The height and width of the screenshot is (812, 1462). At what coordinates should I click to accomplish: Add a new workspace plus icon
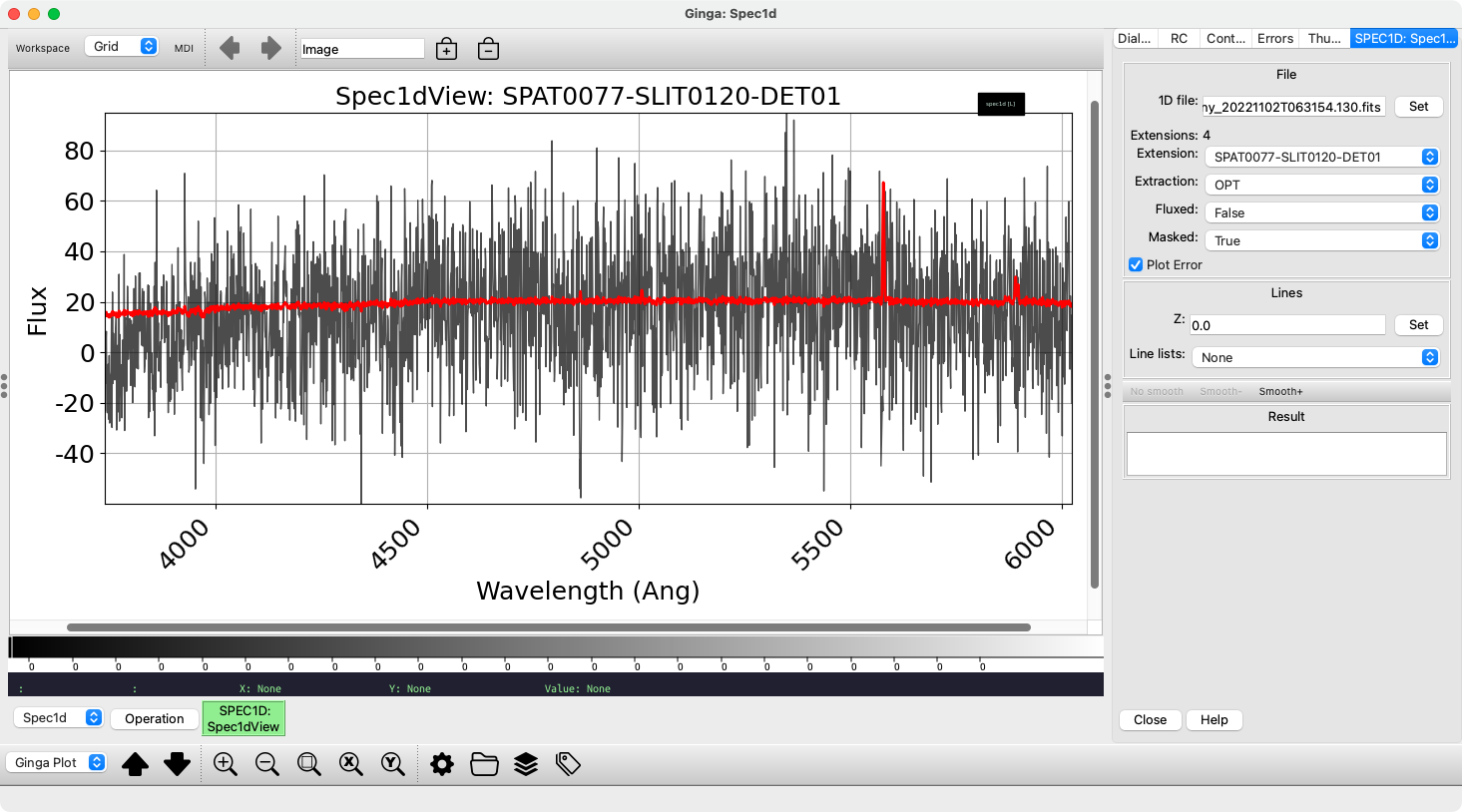pyautogui.click(x=447, y=49)
